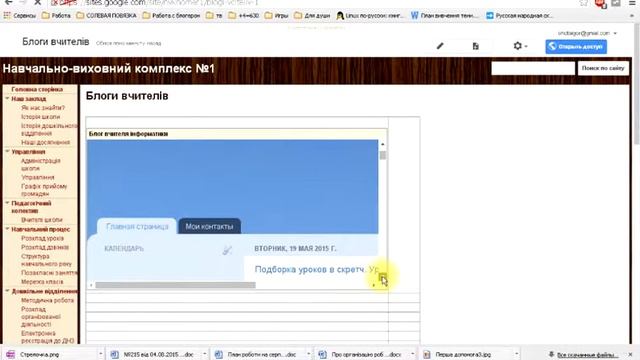Click the create new page icon
The width and height of the screenshot is (640, 360).
[476, 46]
